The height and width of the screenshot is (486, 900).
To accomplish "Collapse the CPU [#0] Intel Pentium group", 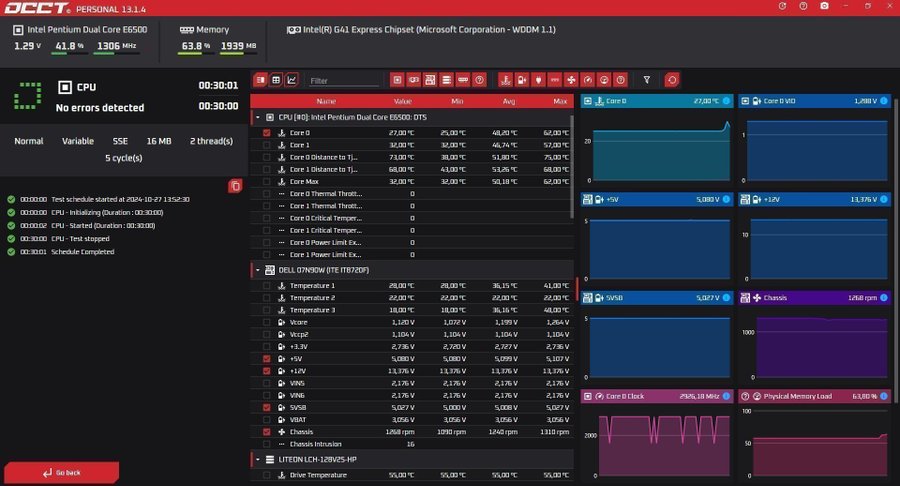I will click(x=257, y=117).
